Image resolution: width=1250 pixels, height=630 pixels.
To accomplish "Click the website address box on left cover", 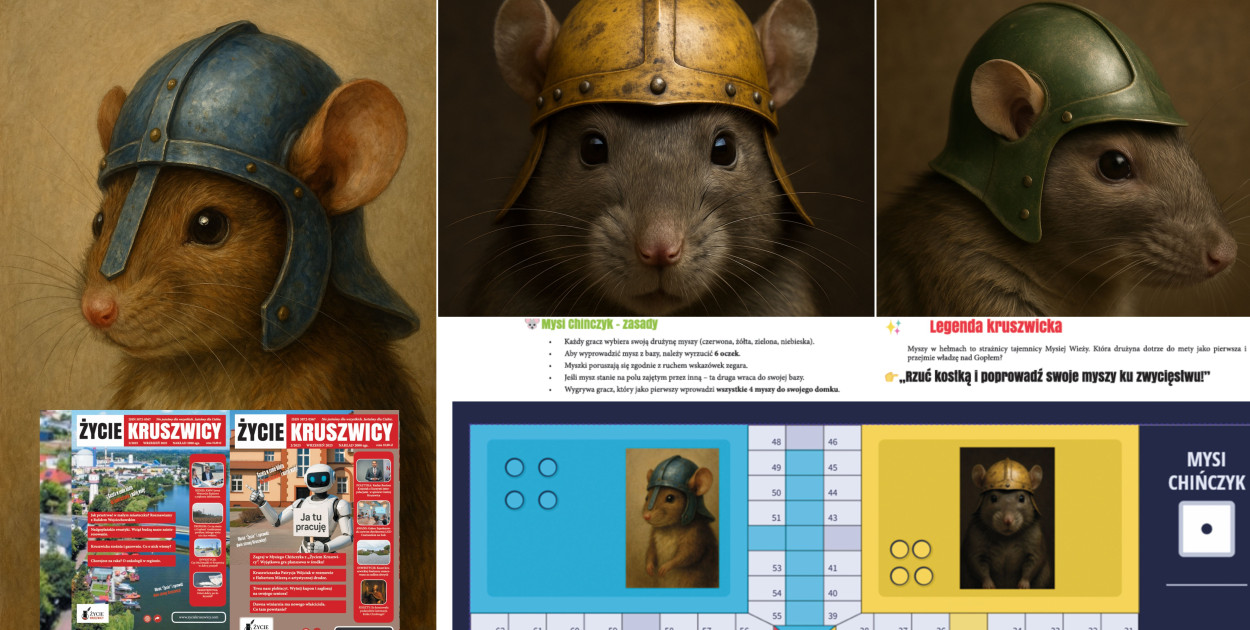I will click(197, 617).
